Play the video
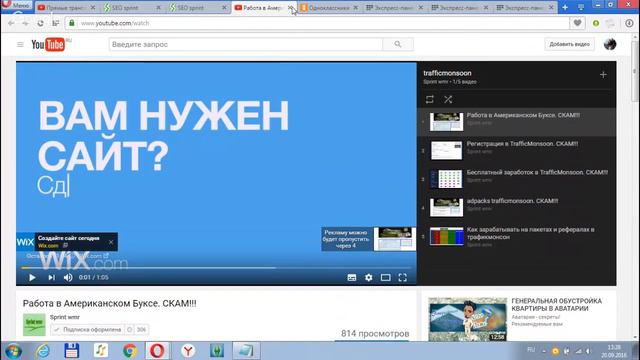 tap(32, 278)
